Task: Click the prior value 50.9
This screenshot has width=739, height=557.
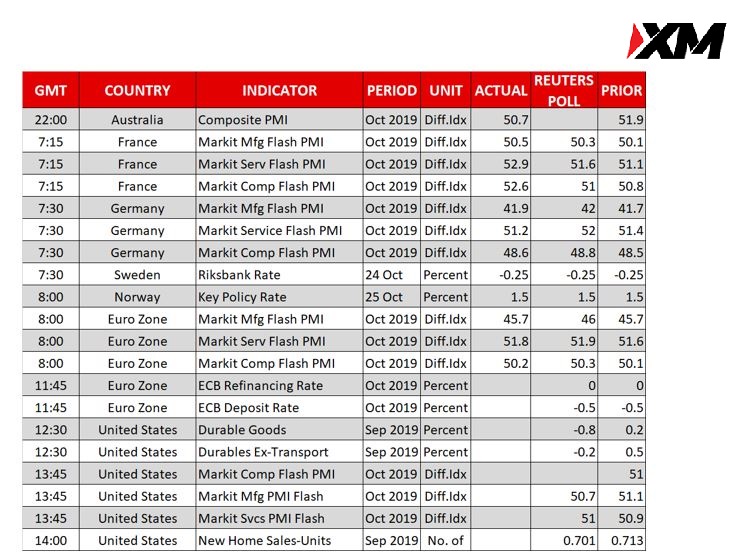Action: pyautogui.click(x=621, y=518)
